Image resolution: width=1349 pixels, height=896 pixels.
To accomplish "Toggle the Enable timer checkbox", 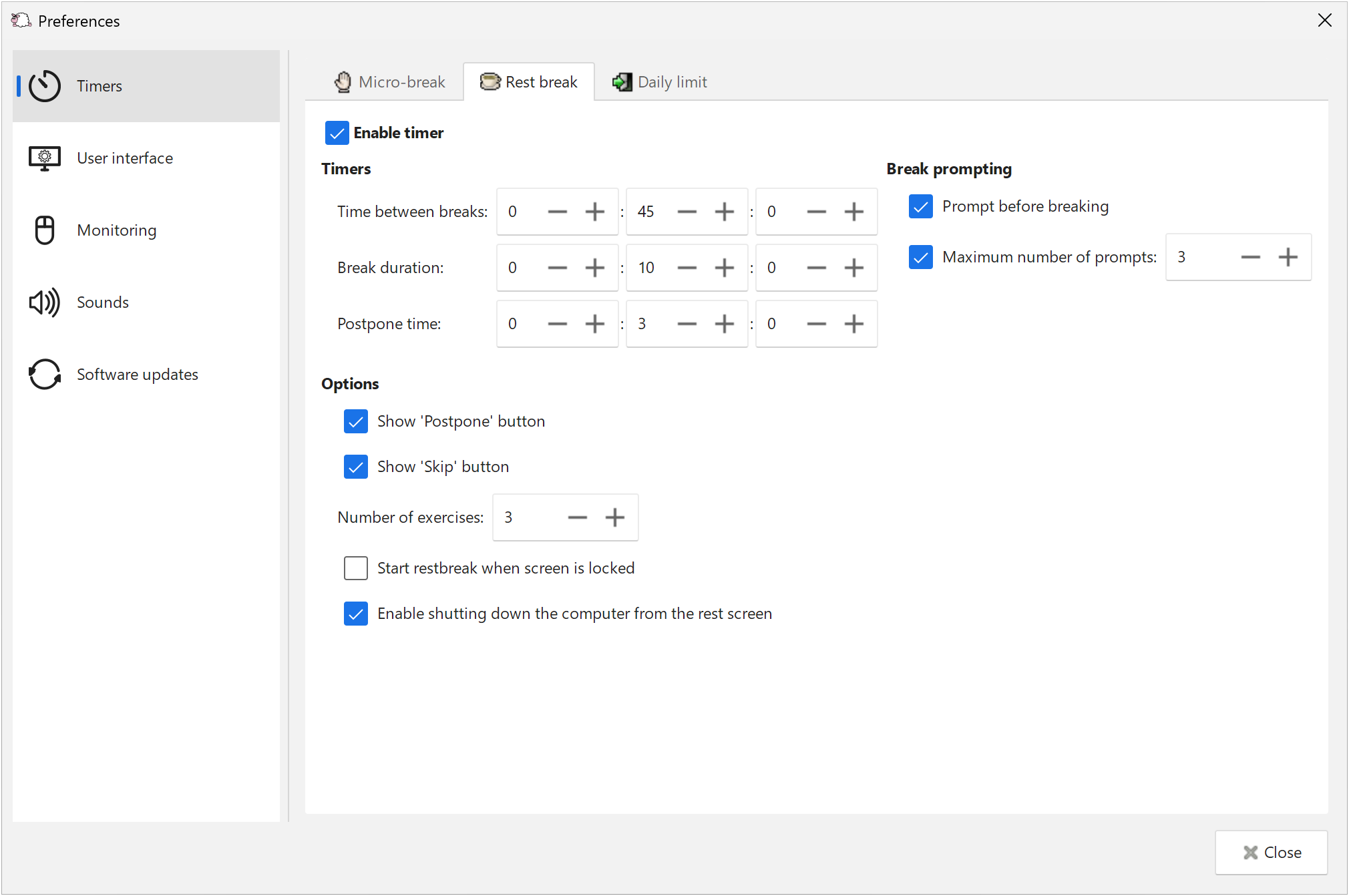I will tap(337, 133).
